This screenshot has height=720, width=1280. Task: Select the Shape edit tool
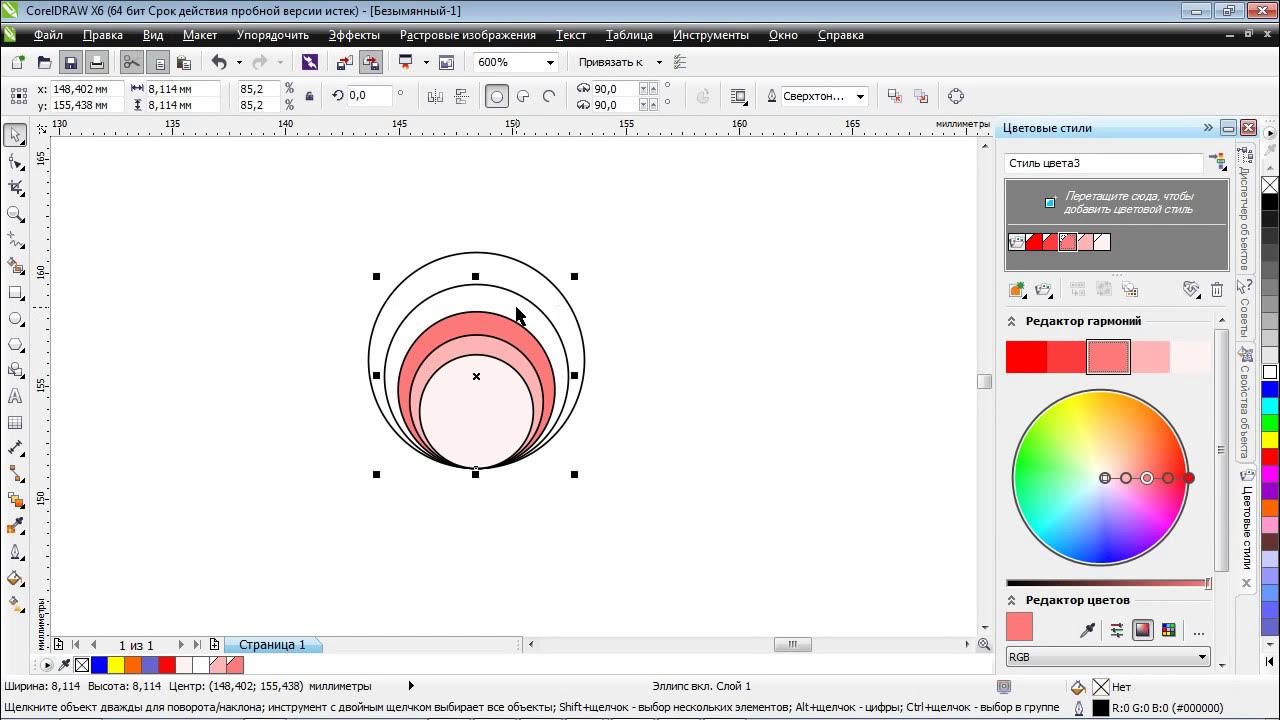pyautogui.click(x=15, y=162)
